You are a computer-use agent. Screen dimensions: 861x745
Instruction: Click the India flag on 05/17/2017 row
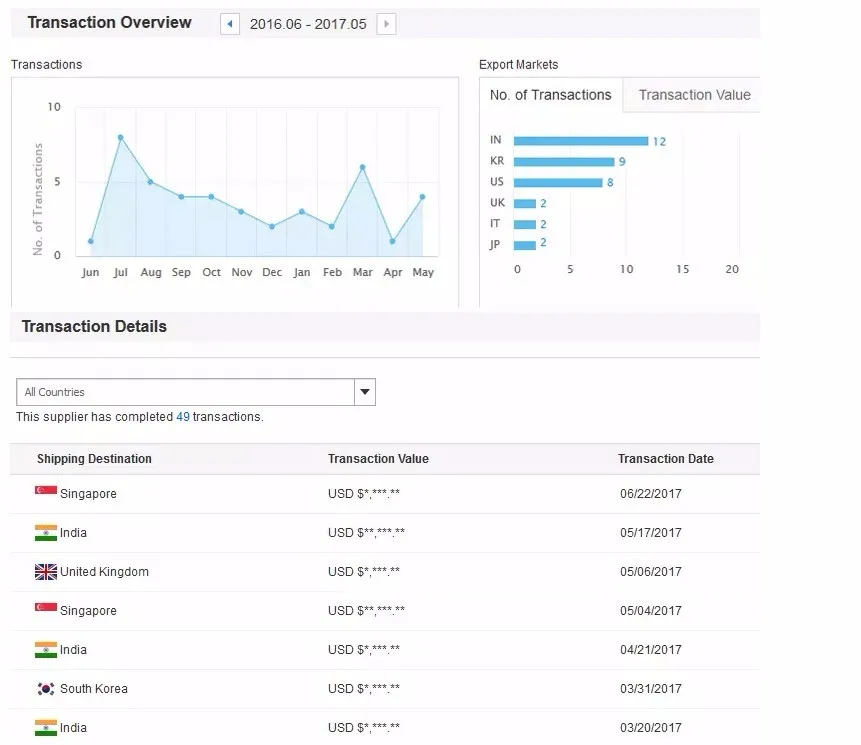pos(46,532)
